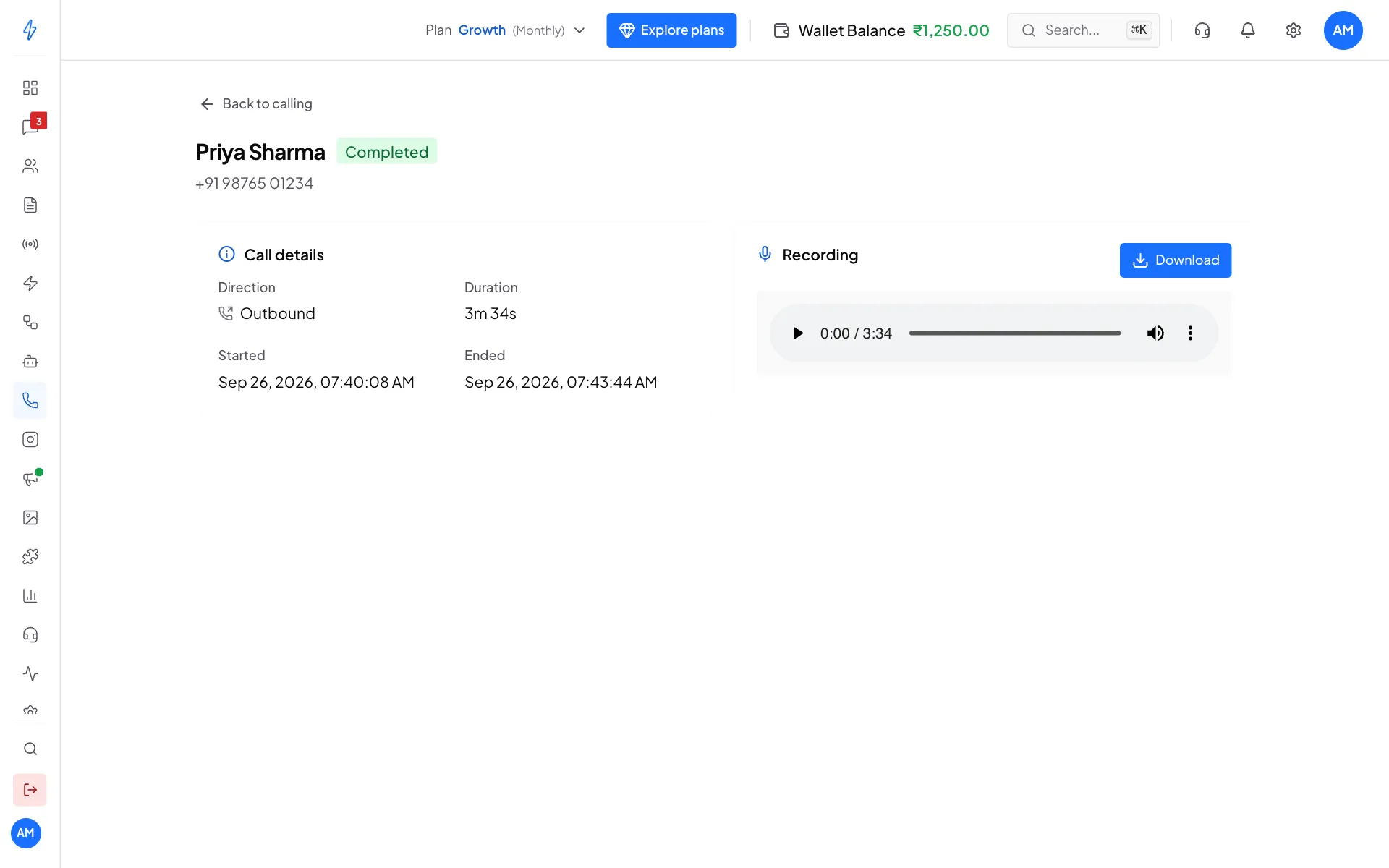1389x868 pixels.
Task: Open the headset support icon in sidebar
Action: 30,635
